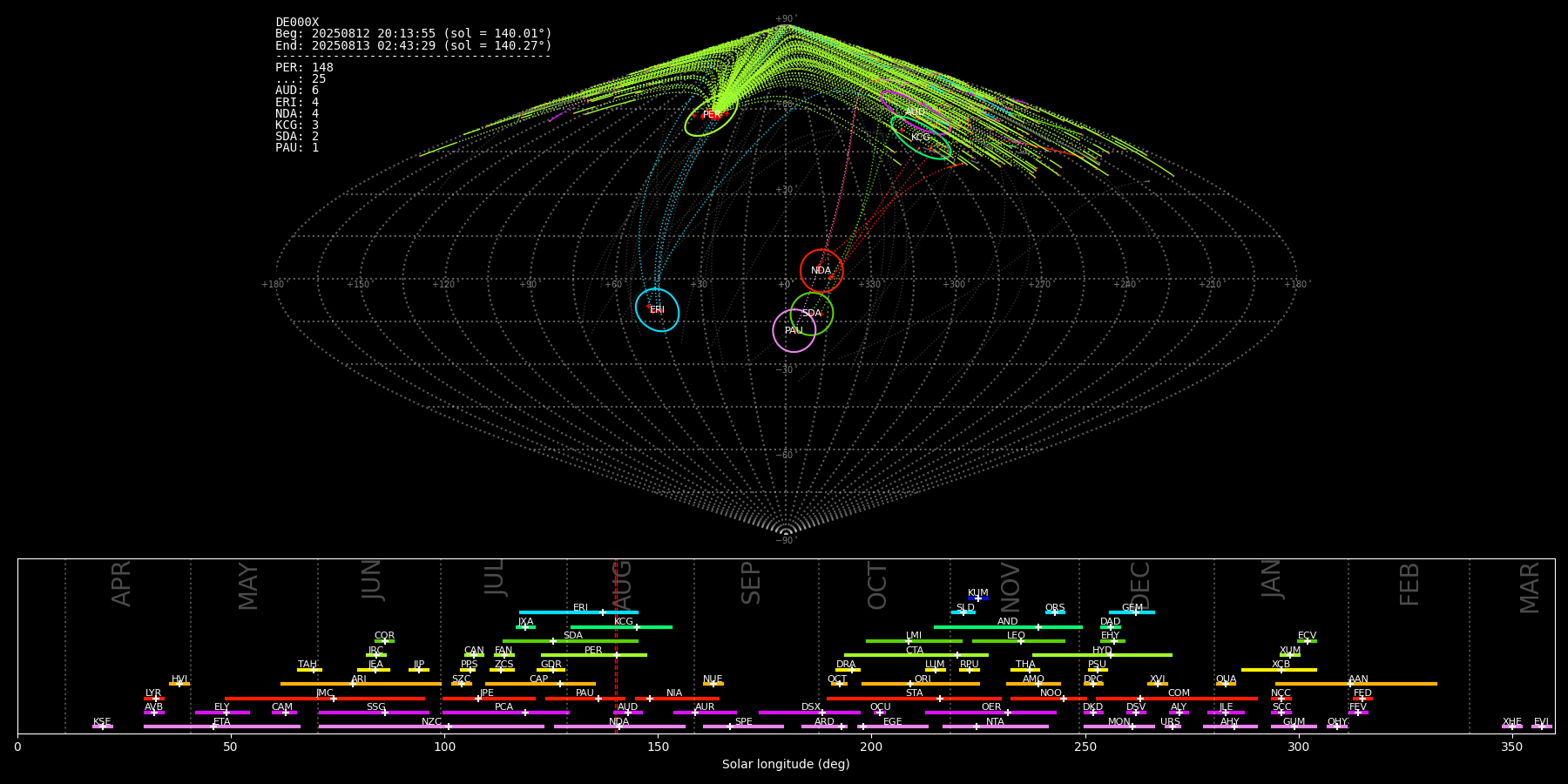Click the cyan ERI activity bar in the timeline

click(x=578, y=612)
